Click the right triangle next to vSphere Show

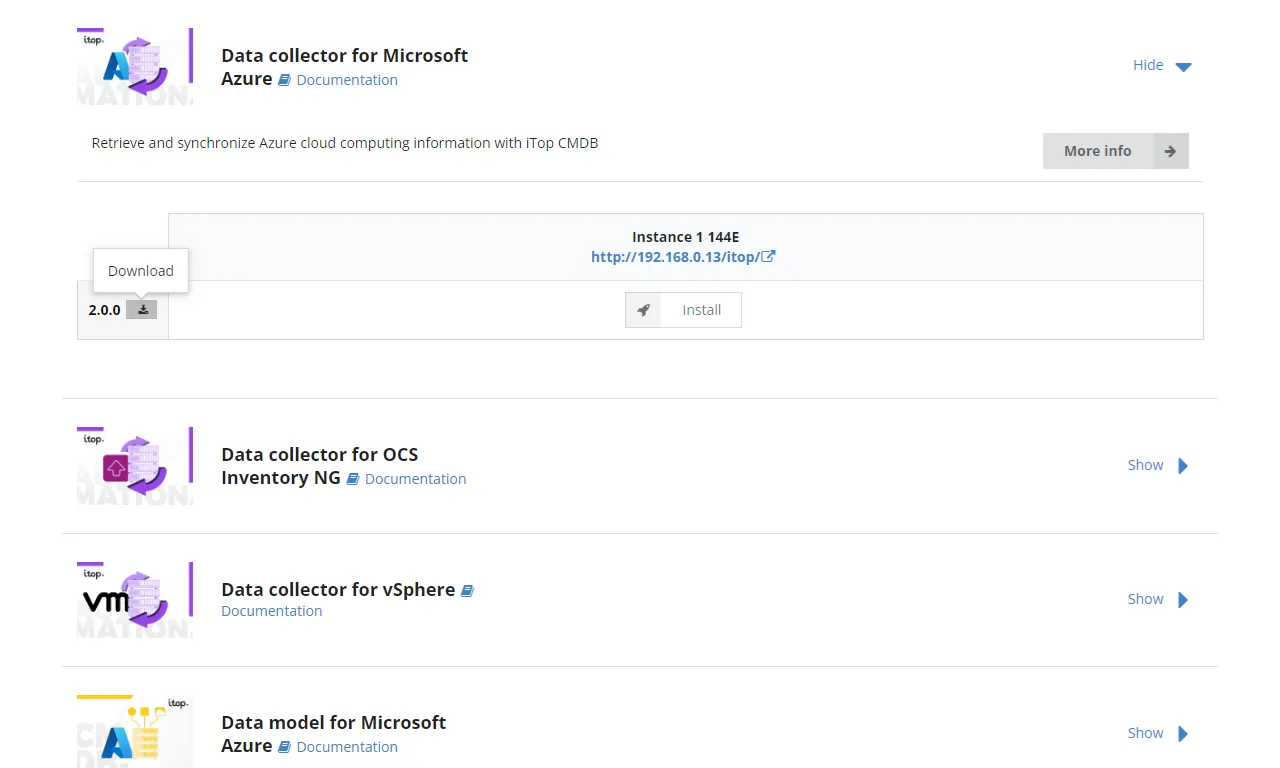tap(1183, 600)
